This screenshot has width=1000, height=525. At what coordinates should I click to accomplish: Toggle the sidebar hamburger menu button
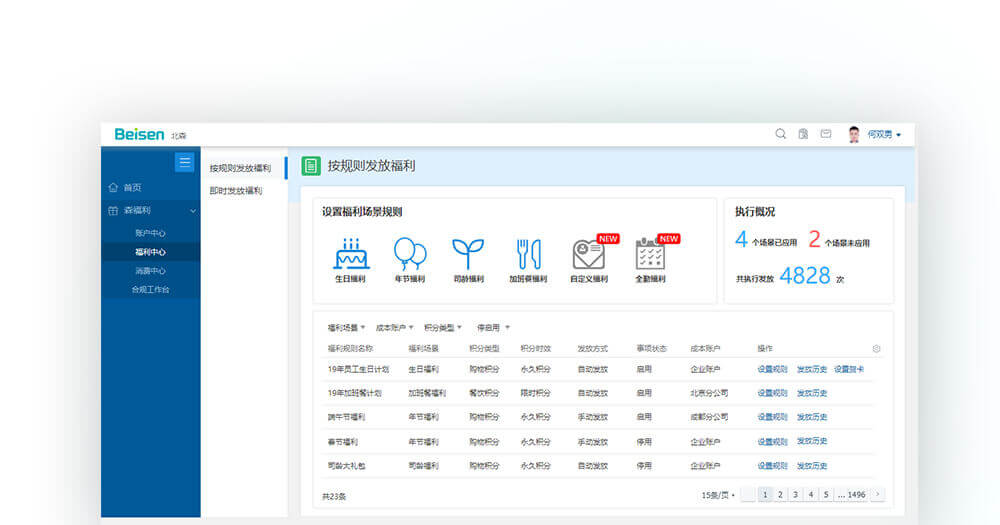[184, 162]
